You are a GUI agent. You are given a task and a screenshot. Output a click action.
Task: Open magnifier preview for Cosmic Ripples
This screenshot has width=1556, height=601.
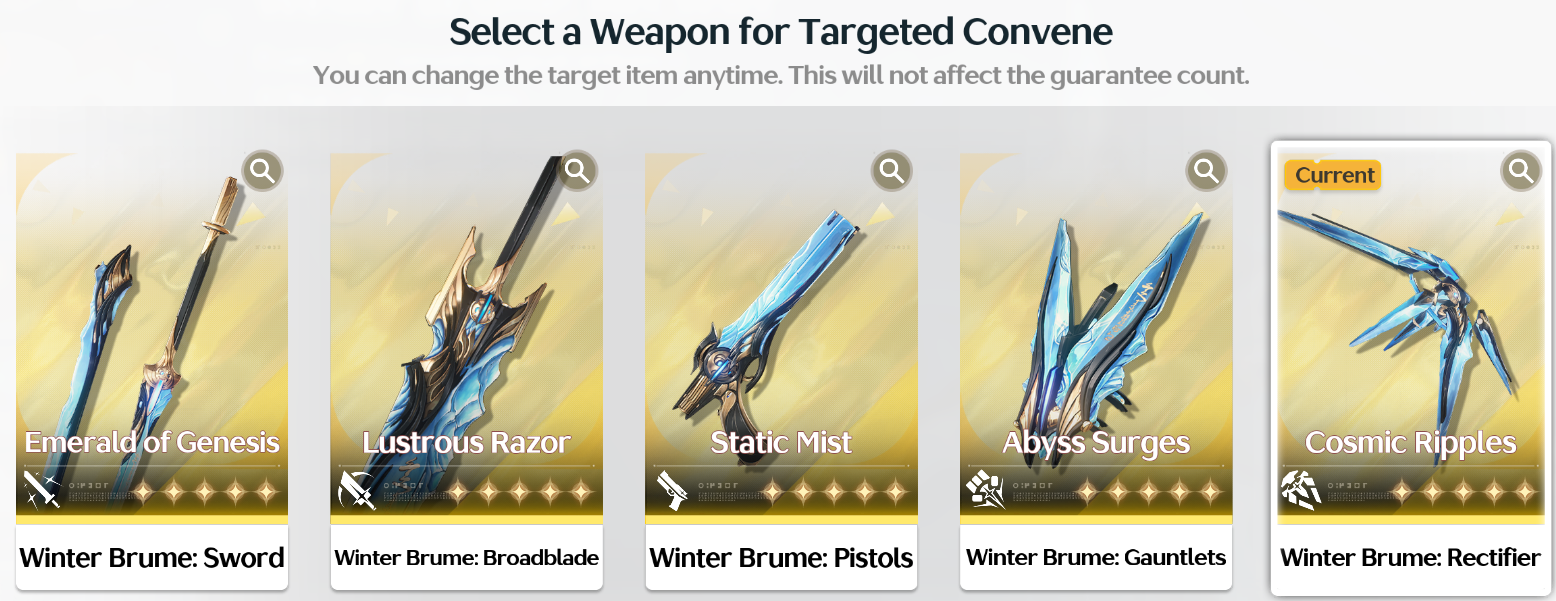(x=1522, y=171)
